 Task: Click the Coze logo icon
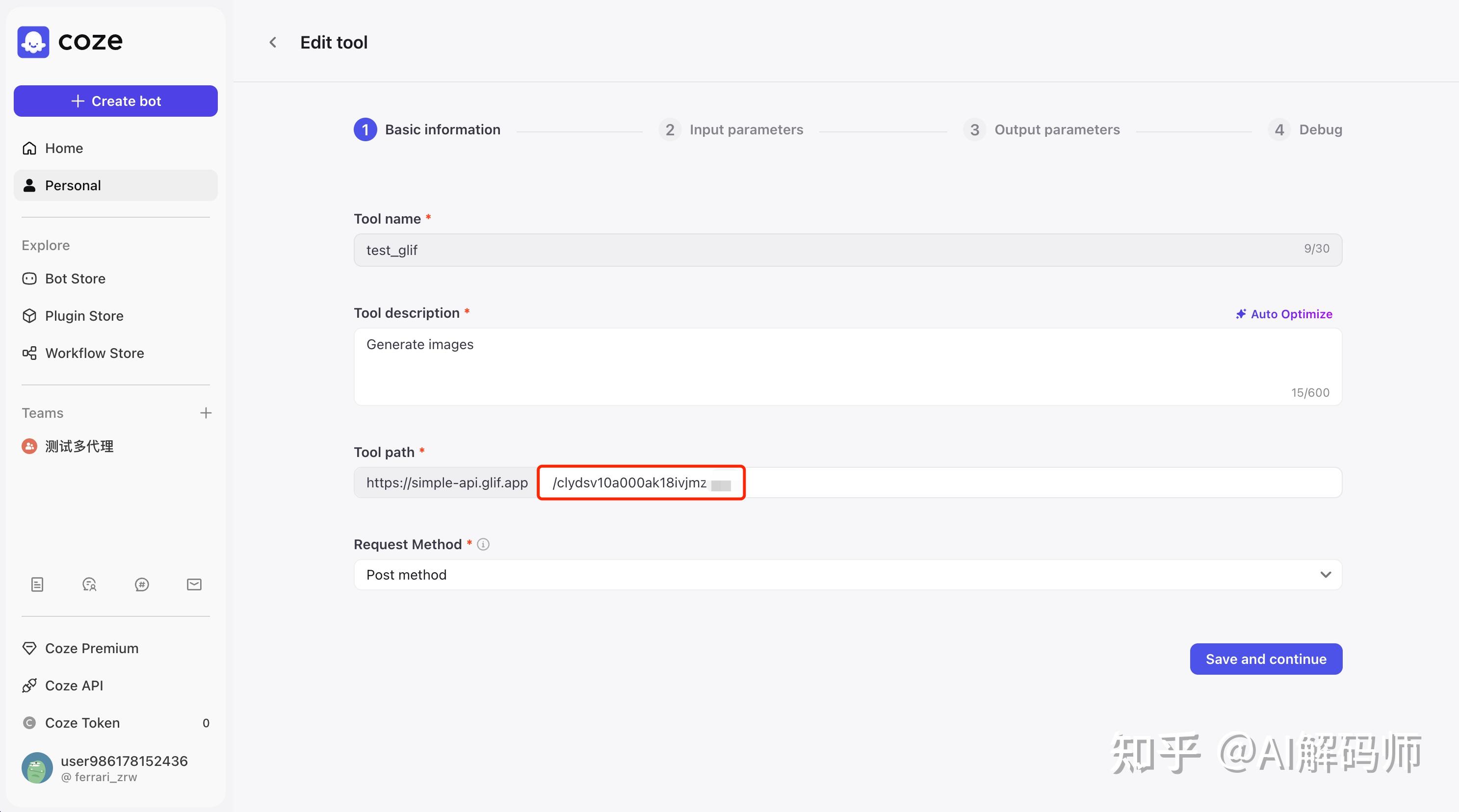(x=33, y=42)
